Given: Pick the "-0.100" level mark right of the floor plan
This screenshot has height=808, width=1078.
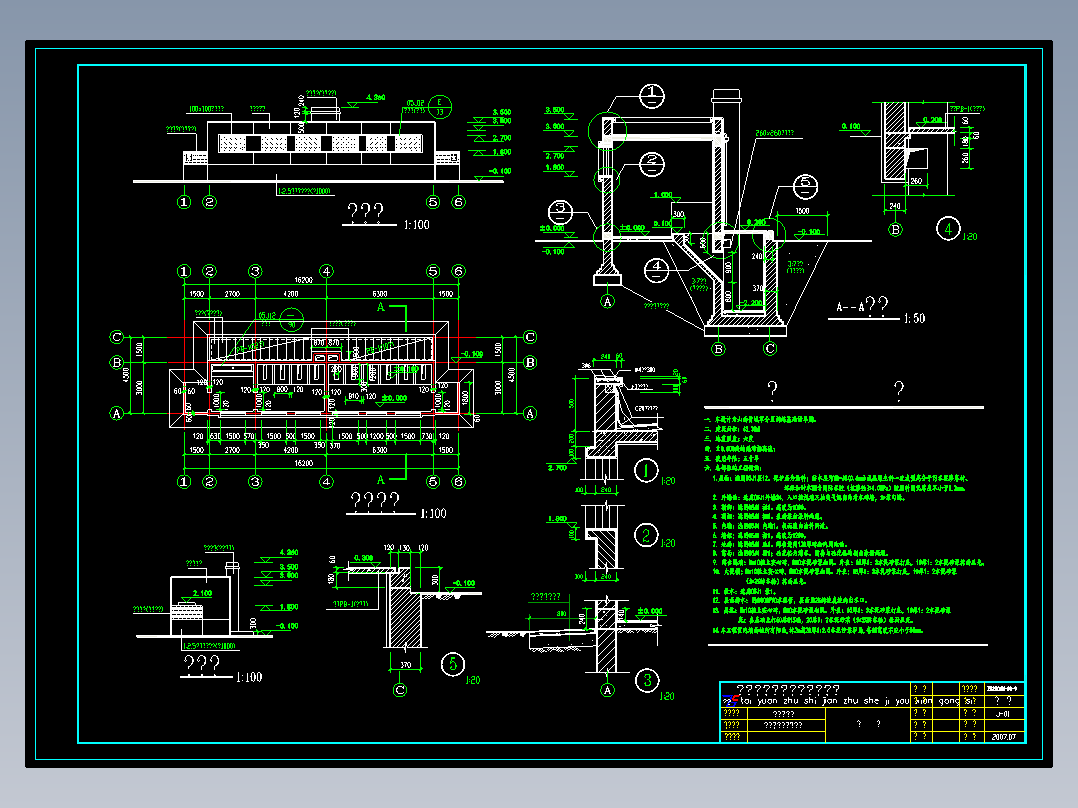Looking at the screenshot, I should [x=472, y=354].
